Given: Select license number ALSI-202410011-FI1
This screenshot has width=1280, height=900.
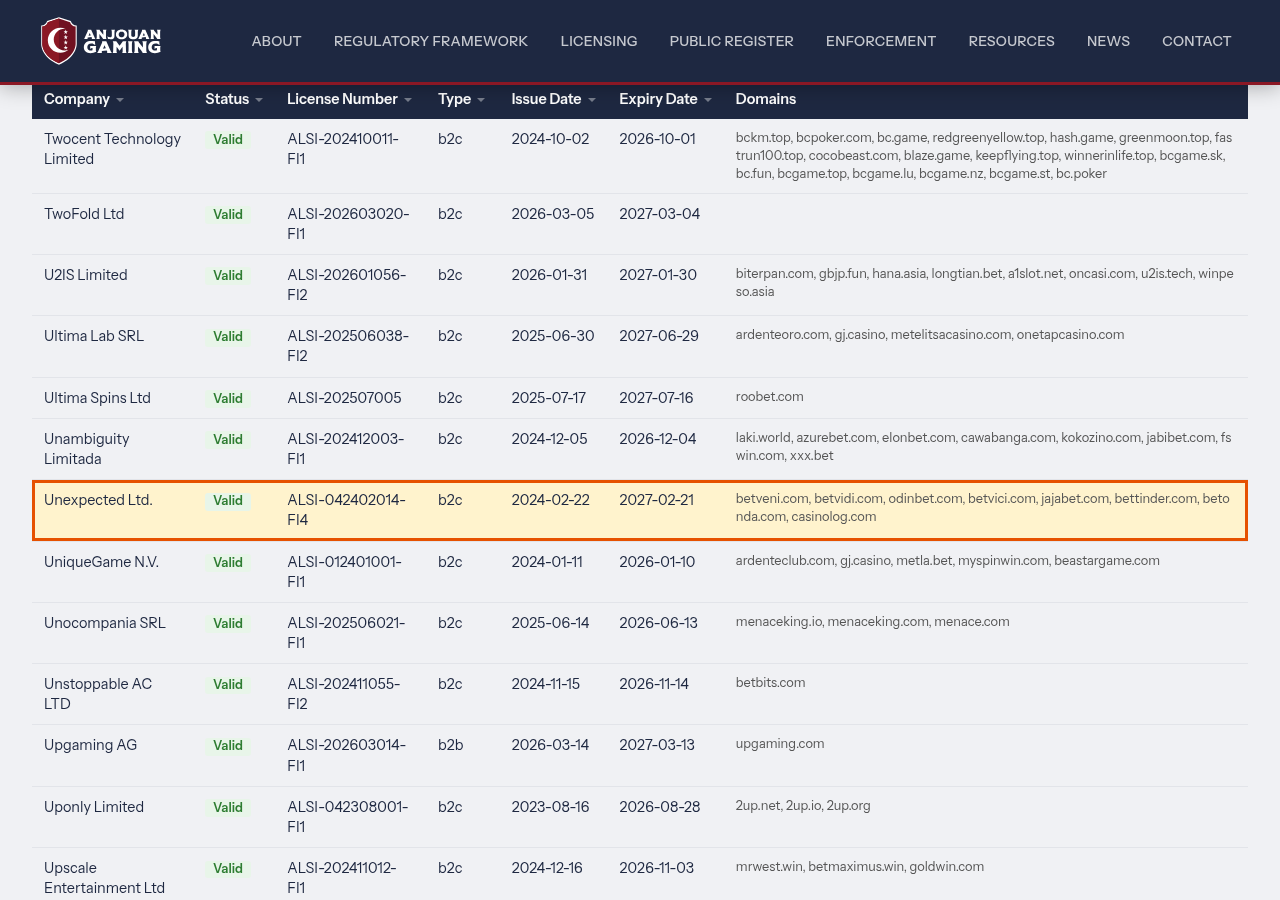Looking at the screenshot, I should pos(343,149).
